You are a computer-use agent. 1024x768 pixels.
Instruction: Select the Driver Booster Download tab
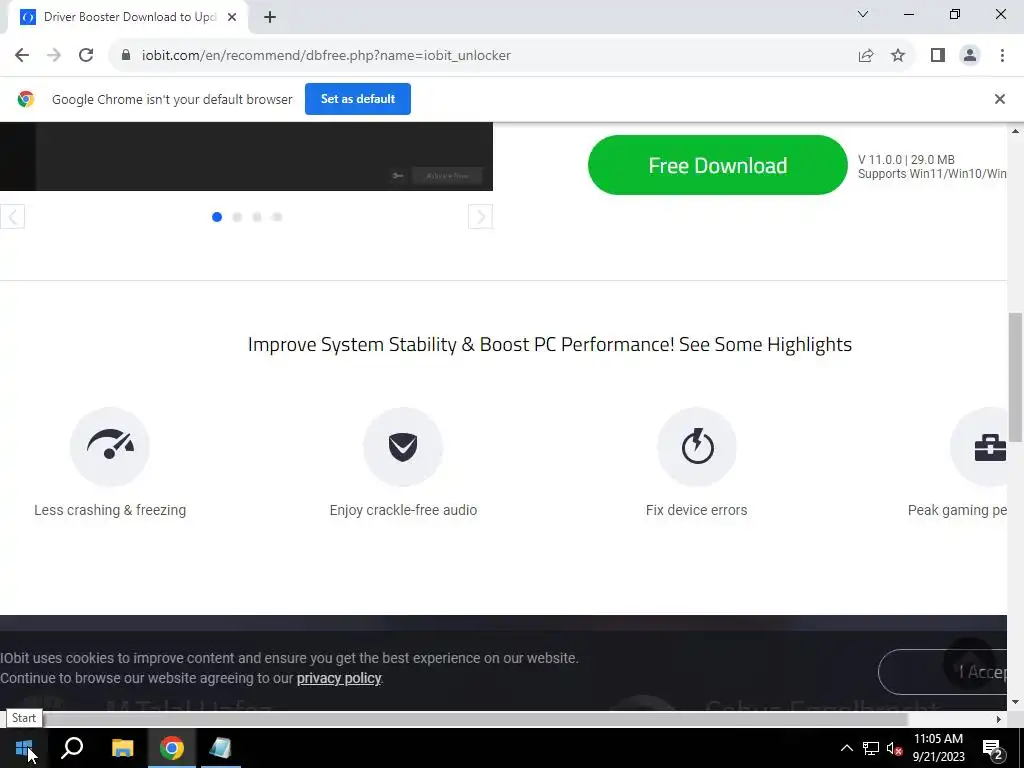129,17
